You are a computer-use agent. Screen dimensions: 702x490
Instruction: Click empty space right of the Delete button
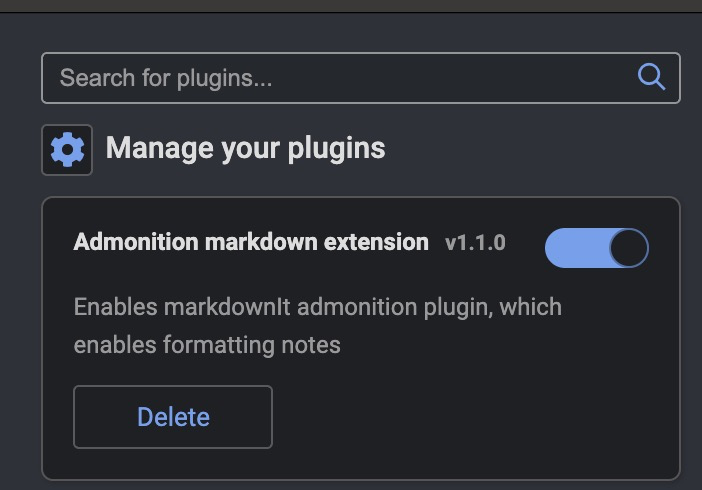click(x=470, y=417)
